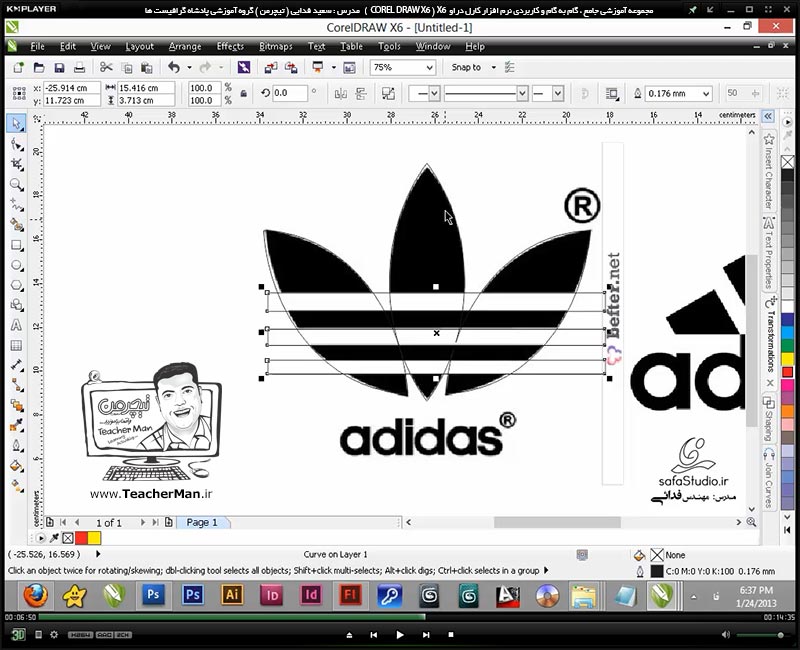800x650 pixels.
Task: Select the Color Eyedropper tool
Action: pyautogui.click(x=17, y=426)
